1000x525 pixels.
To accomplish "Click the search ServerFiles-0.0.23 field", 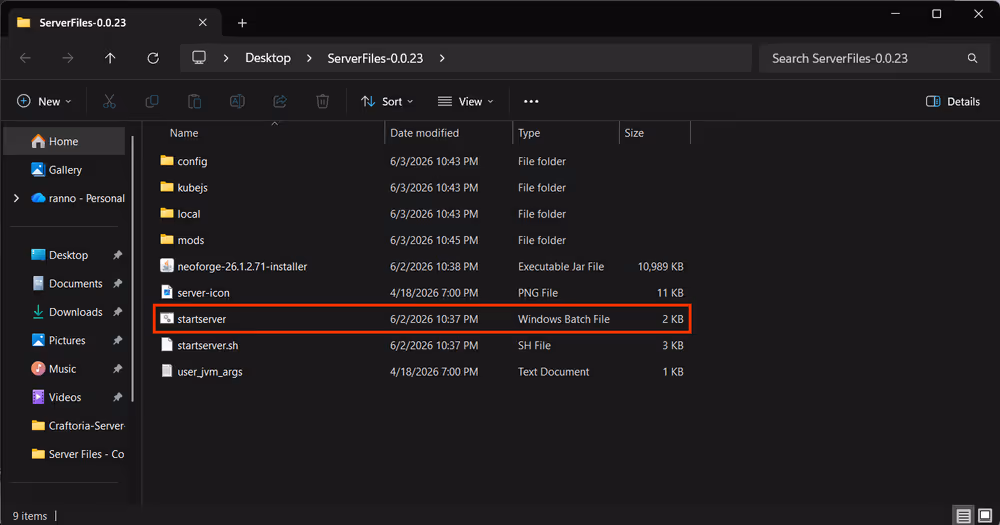I will (872, 58).
